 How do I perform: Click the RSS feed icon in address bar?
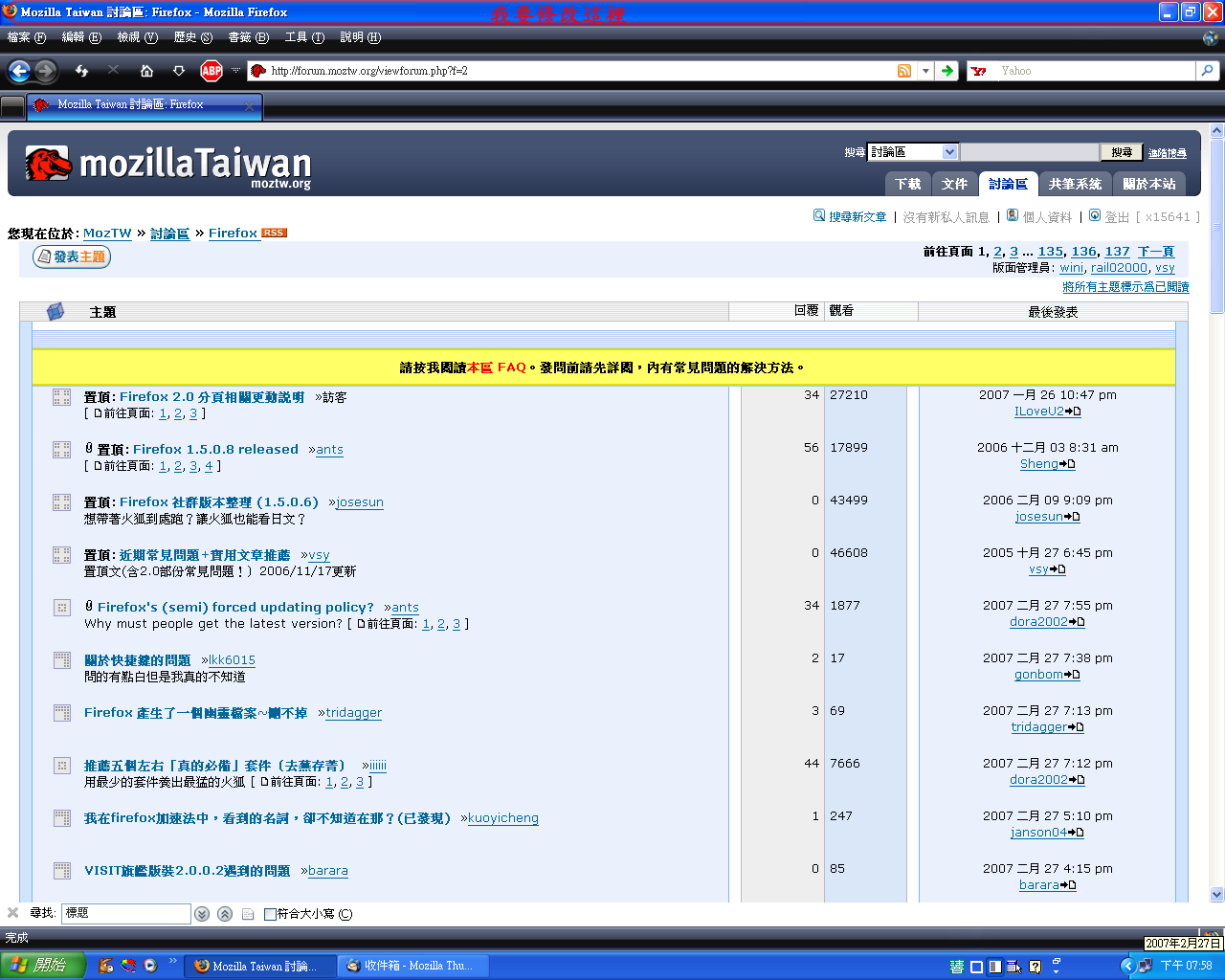(903, 71)
